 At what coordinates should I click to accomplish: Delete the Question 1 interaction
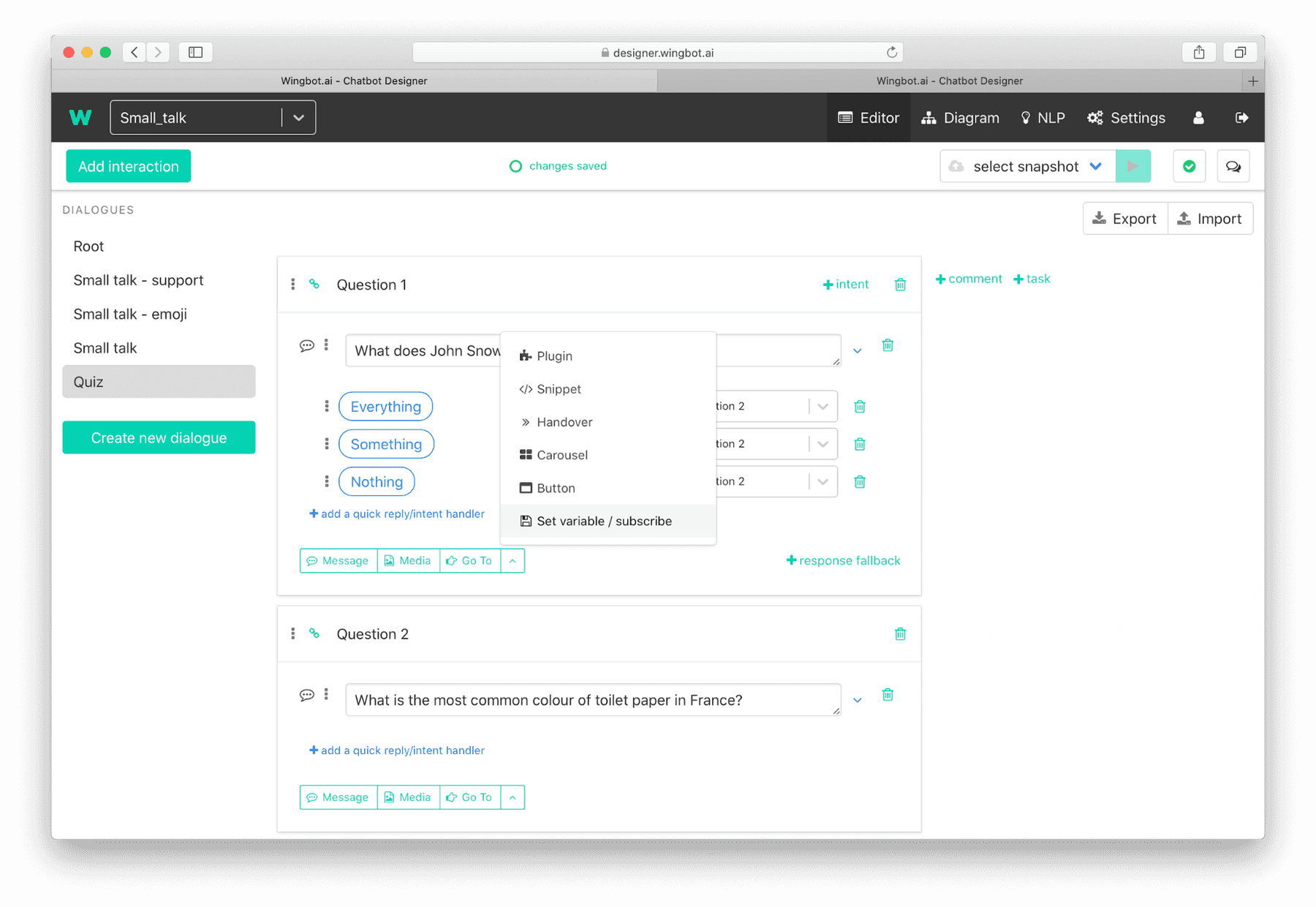click(900, 285)
